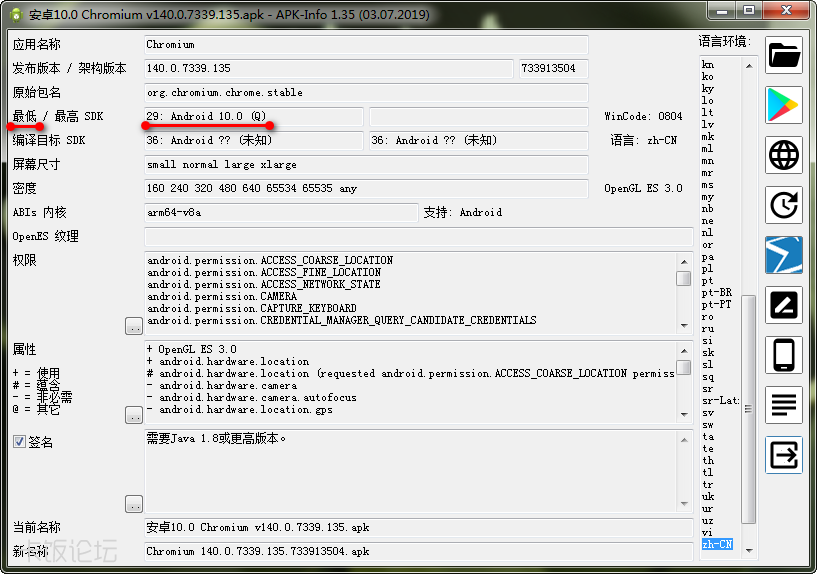817x574 pixels.
Task: Click the exit arrow icon
Action: 784,455
